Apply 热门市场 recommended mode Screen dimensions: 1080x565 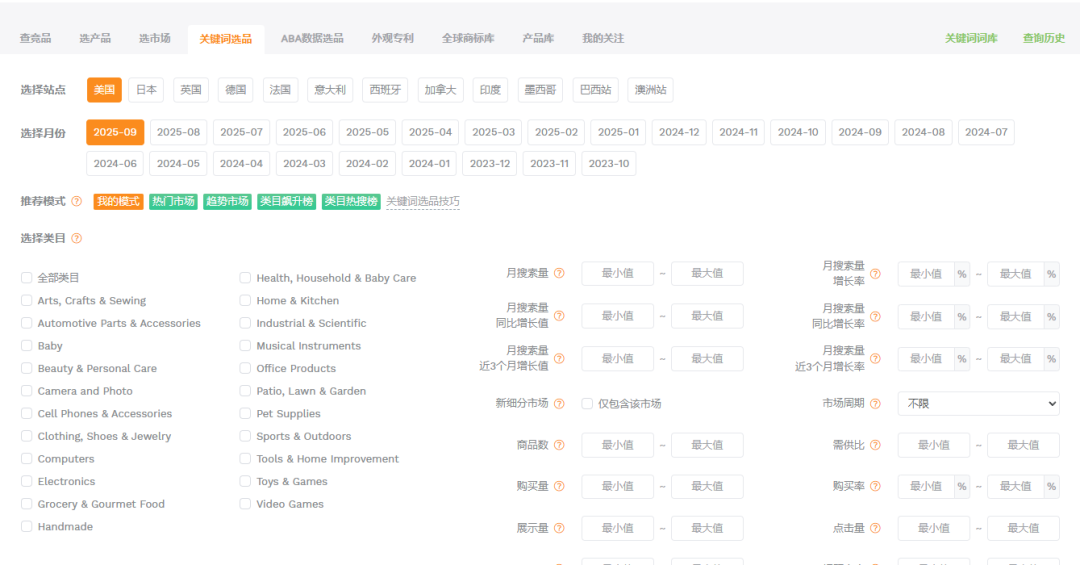pyautogui.click(x=174, y=201)
